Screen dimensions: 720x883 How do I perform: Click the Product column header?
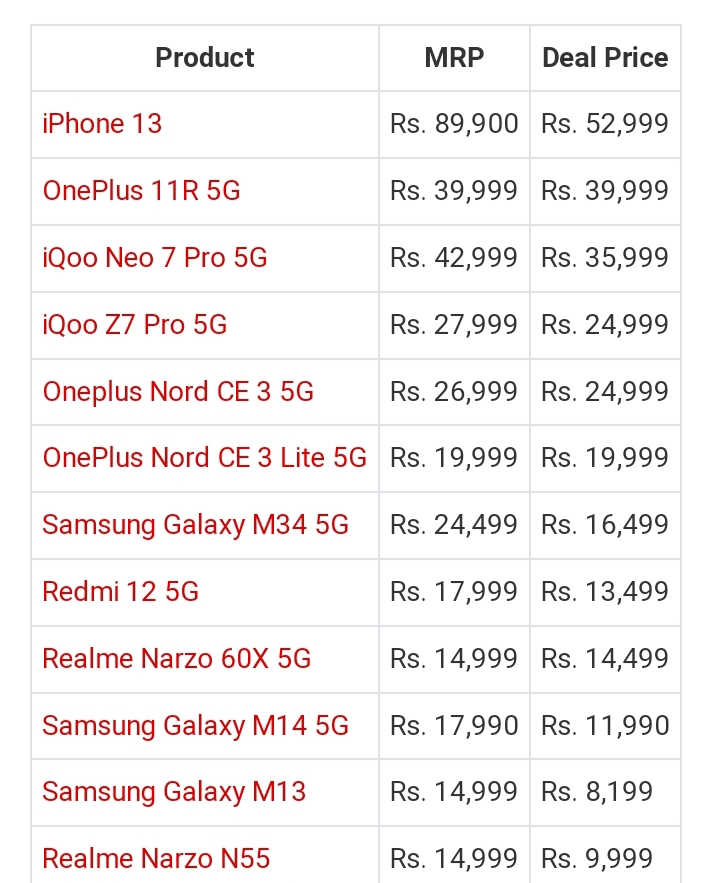pyautogui.click(x=205, y=58)
